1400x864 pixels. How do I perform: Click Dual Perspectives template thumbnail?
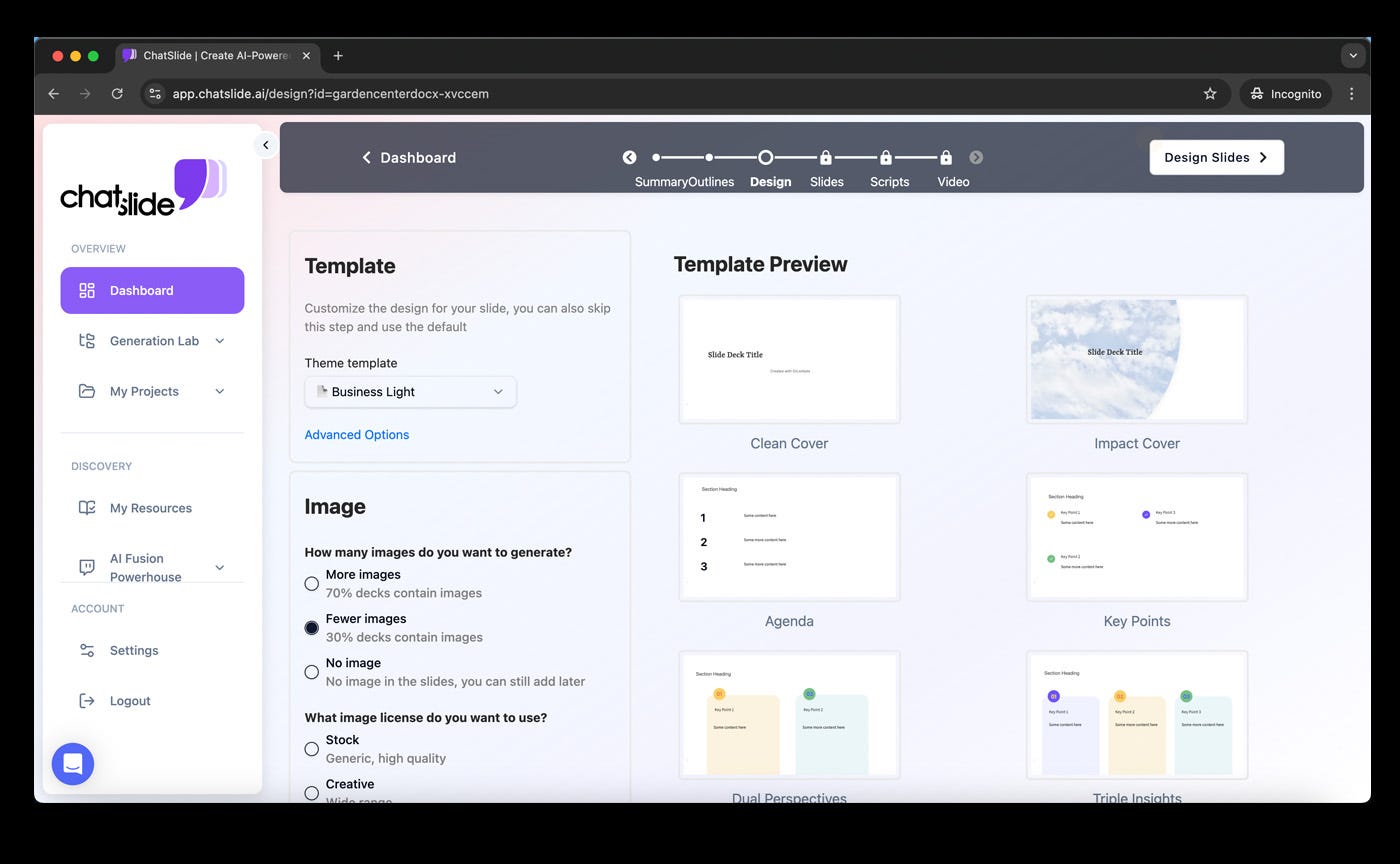[789, 715]
